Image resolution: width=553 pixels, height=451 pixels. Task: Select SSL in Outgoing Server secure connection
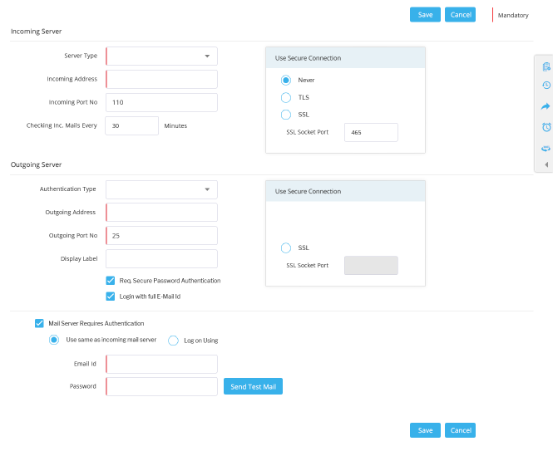286,248
